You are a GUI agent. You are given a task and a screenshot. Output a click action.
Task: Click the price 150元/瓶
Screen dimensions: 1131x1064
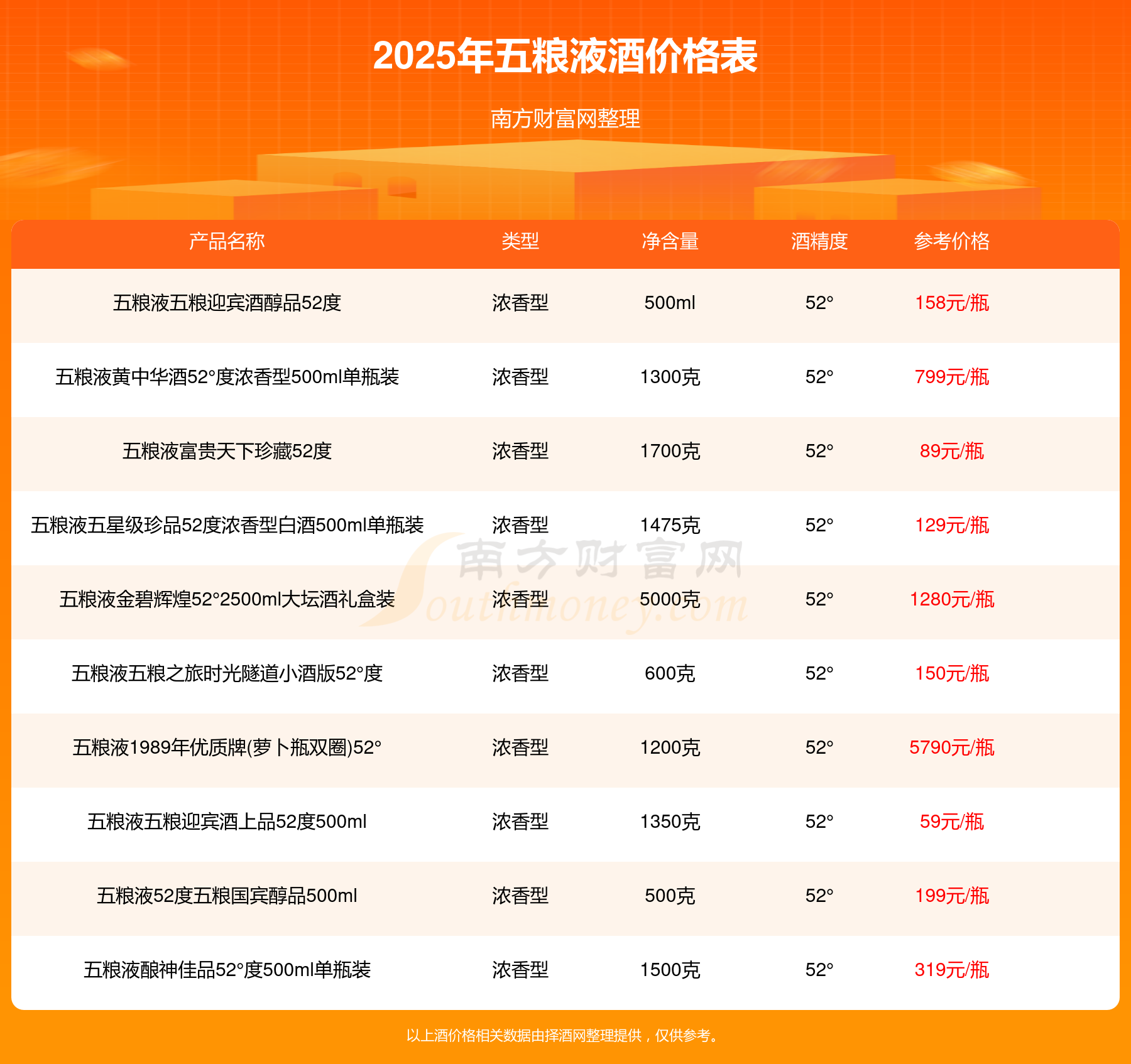952,673
